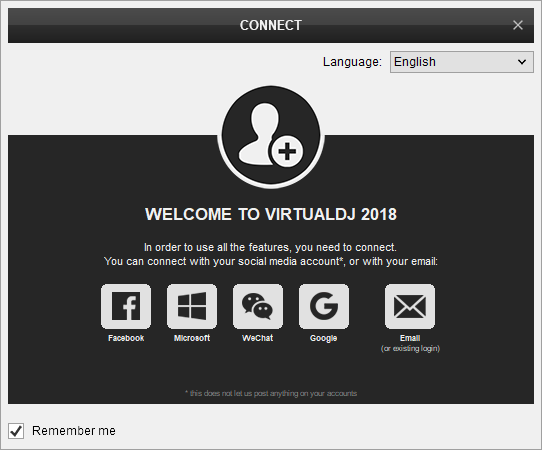Viewport: 542px width, 450px height.
Task: Click the Email text label
Action: (410, 338)
